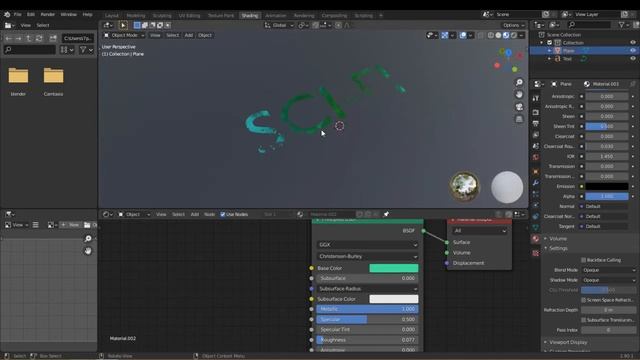Open the GGX distribution dropdown
The width and height of the screenshot is (640, 360).
pos(367,244)
